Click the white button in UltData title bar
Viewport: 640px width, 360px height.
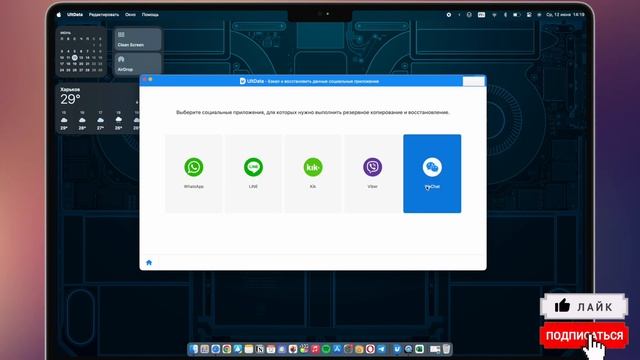click(473, 81)
